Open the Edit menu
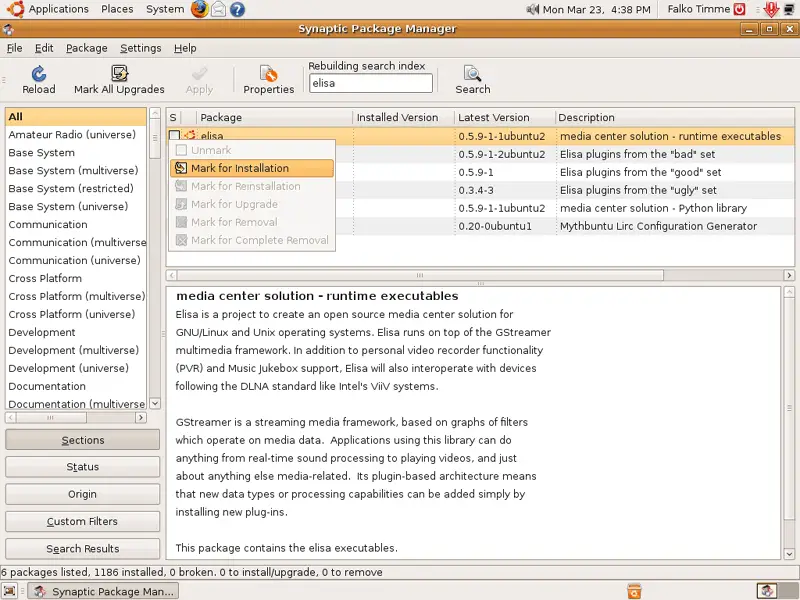This screenshot has height=600, width=800. 44,48
